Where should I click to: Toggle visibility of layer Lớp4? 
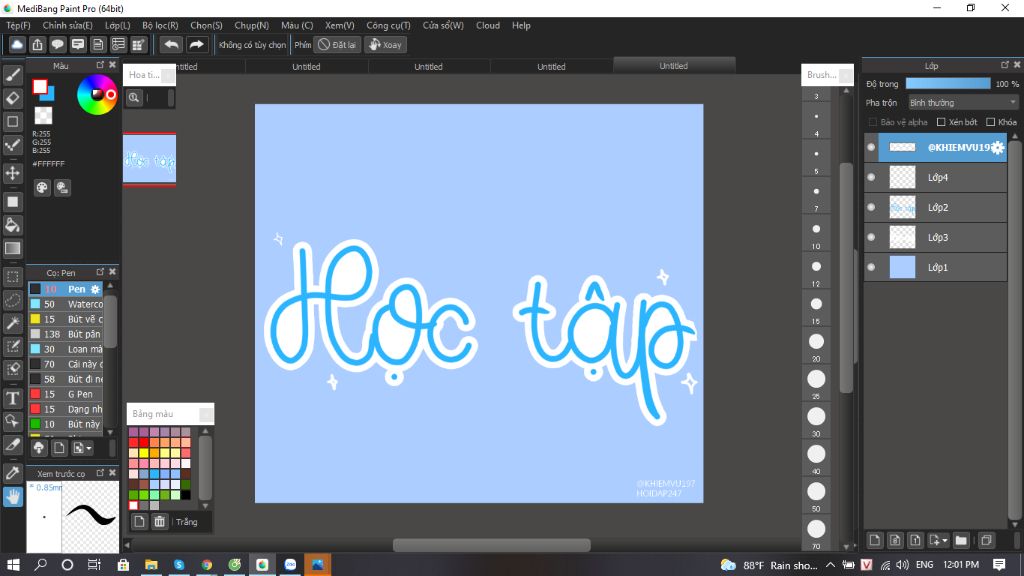click(x=871, y=177)
